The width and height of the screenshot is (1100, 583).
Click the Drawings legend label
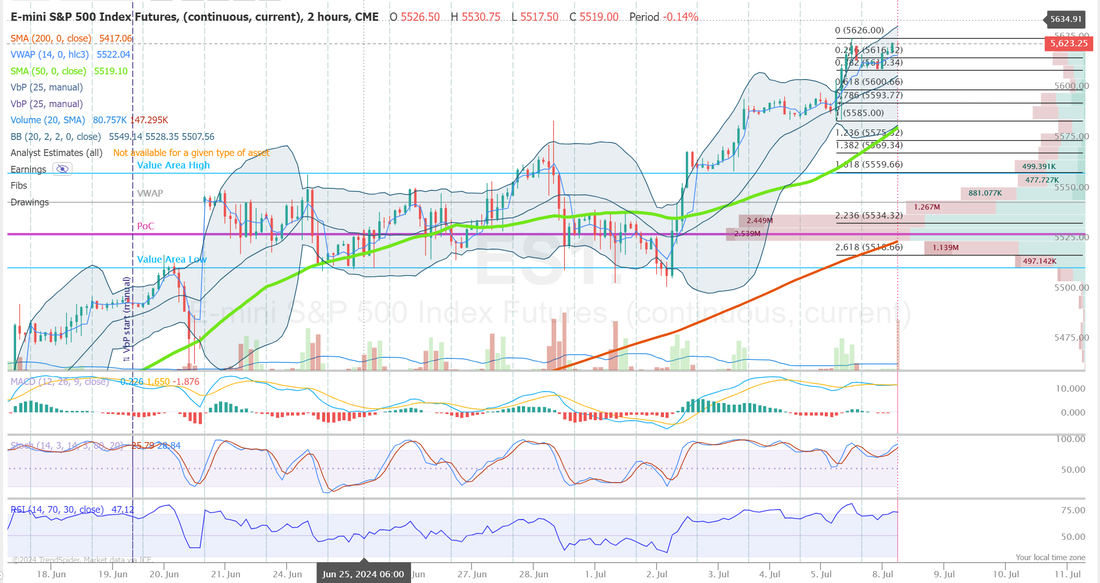coord(29,202)
